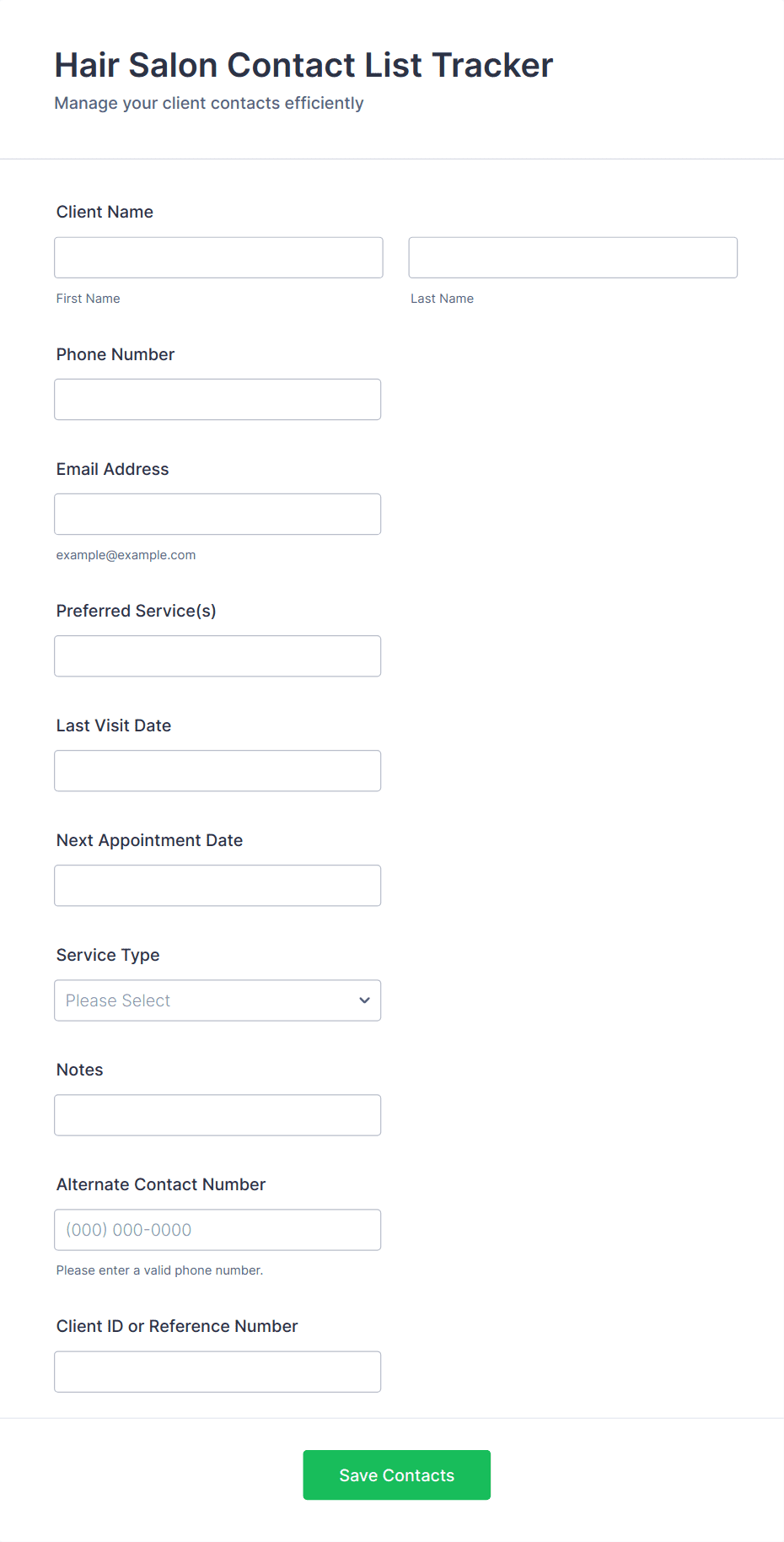Click the Alternate Contact Number label
This screenshot has height=1542, width=784.
click(160, 1184)
